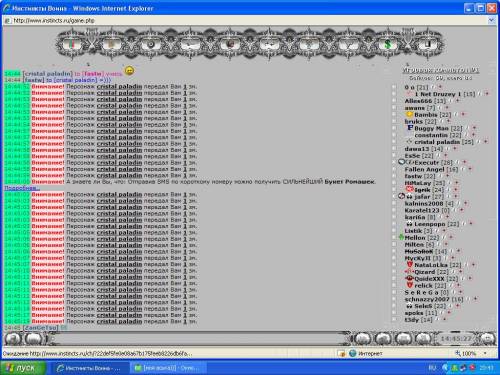This screenshot has height=375, width=500.
Task: Click the green dollar sign menu icon
Action: tap(387, 44)
